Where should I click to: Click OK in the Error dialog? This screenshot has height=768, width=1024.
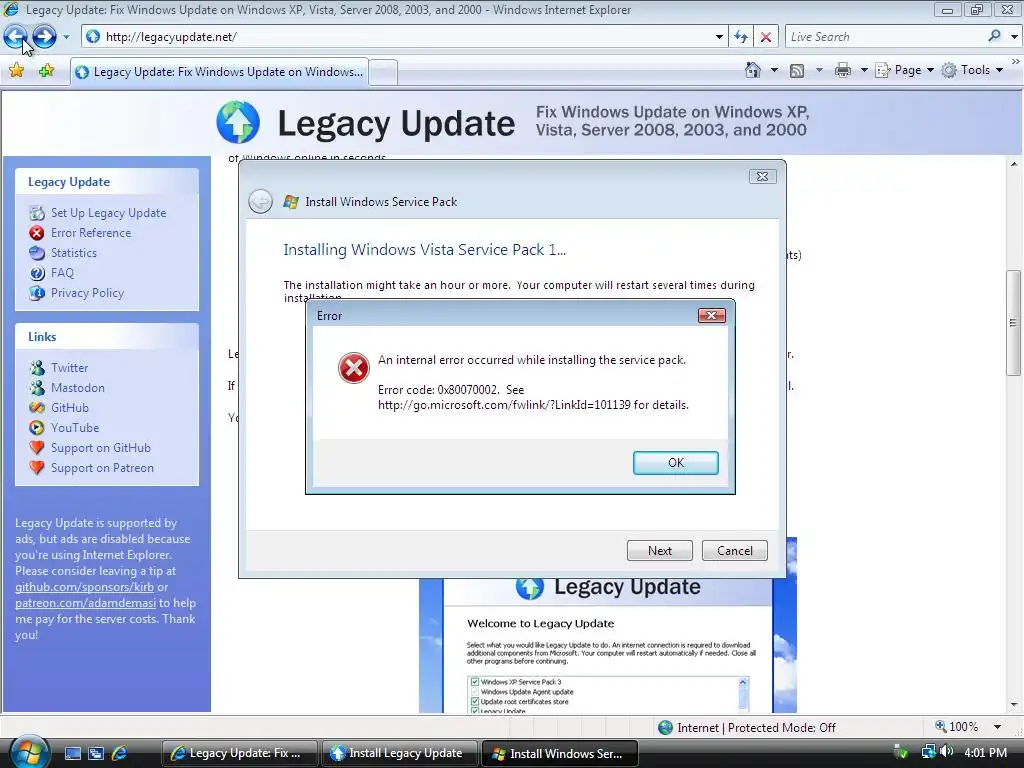click(x=676, y=463)
